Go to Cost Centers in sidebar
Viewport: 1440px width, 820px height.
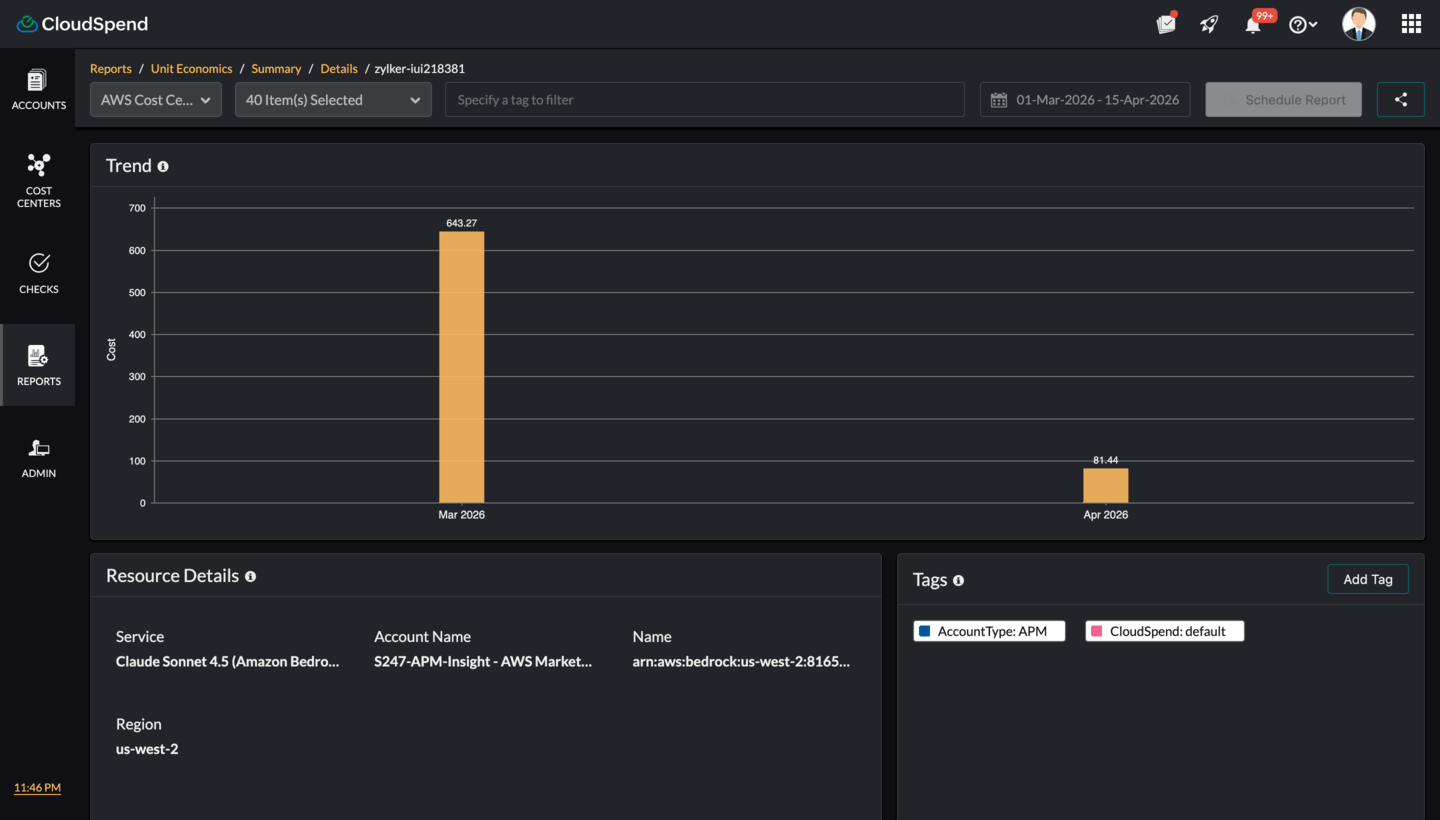click(x=38, y=181)
